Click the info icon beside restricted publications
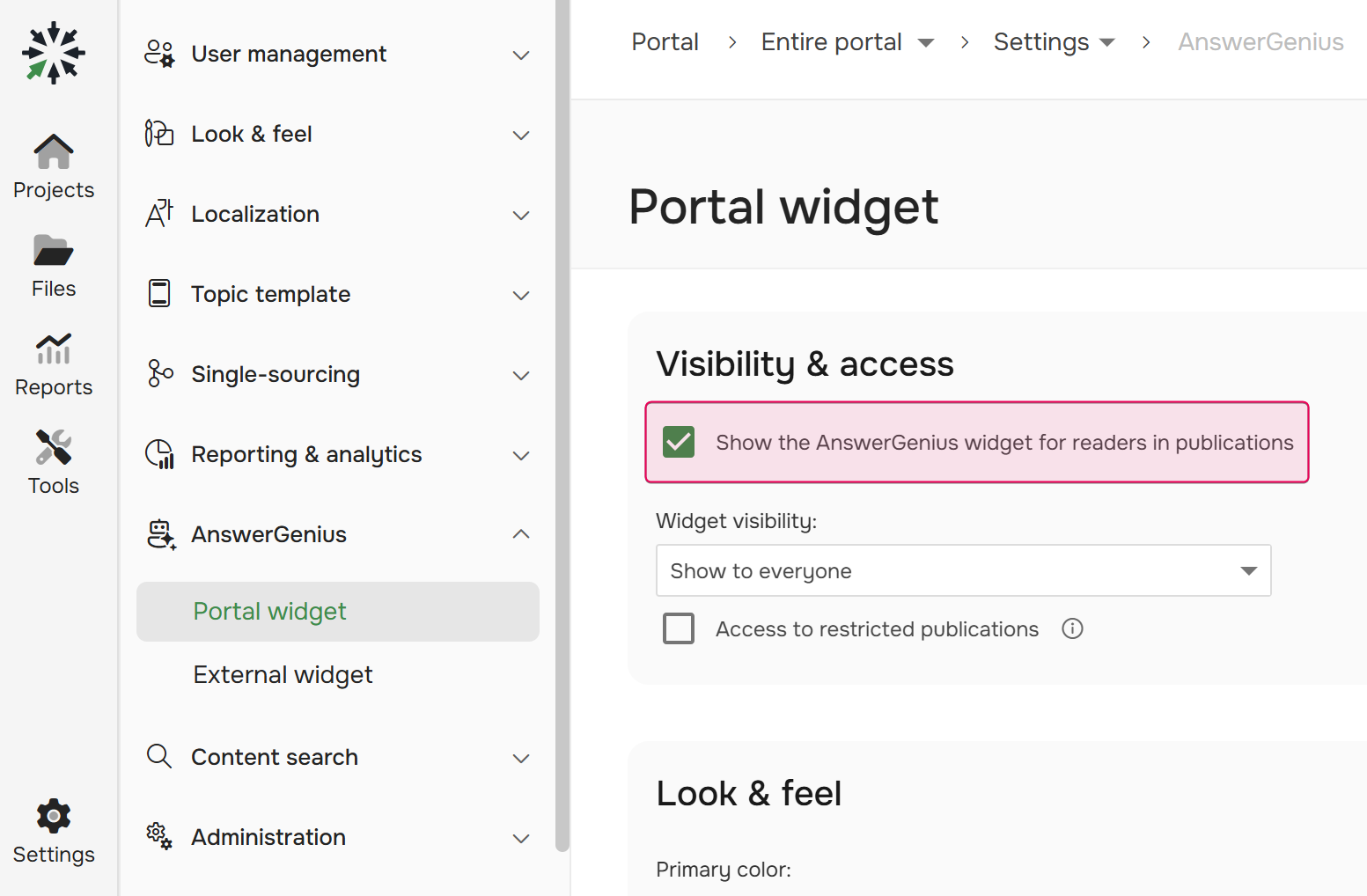 tap(1072, 628)
